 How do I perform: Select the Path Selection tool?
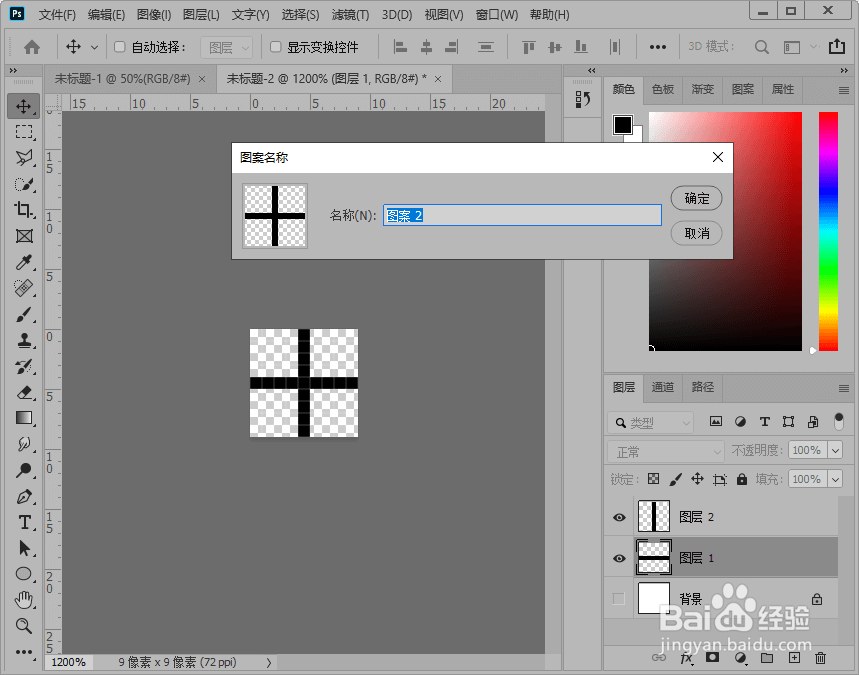point(24,548)
